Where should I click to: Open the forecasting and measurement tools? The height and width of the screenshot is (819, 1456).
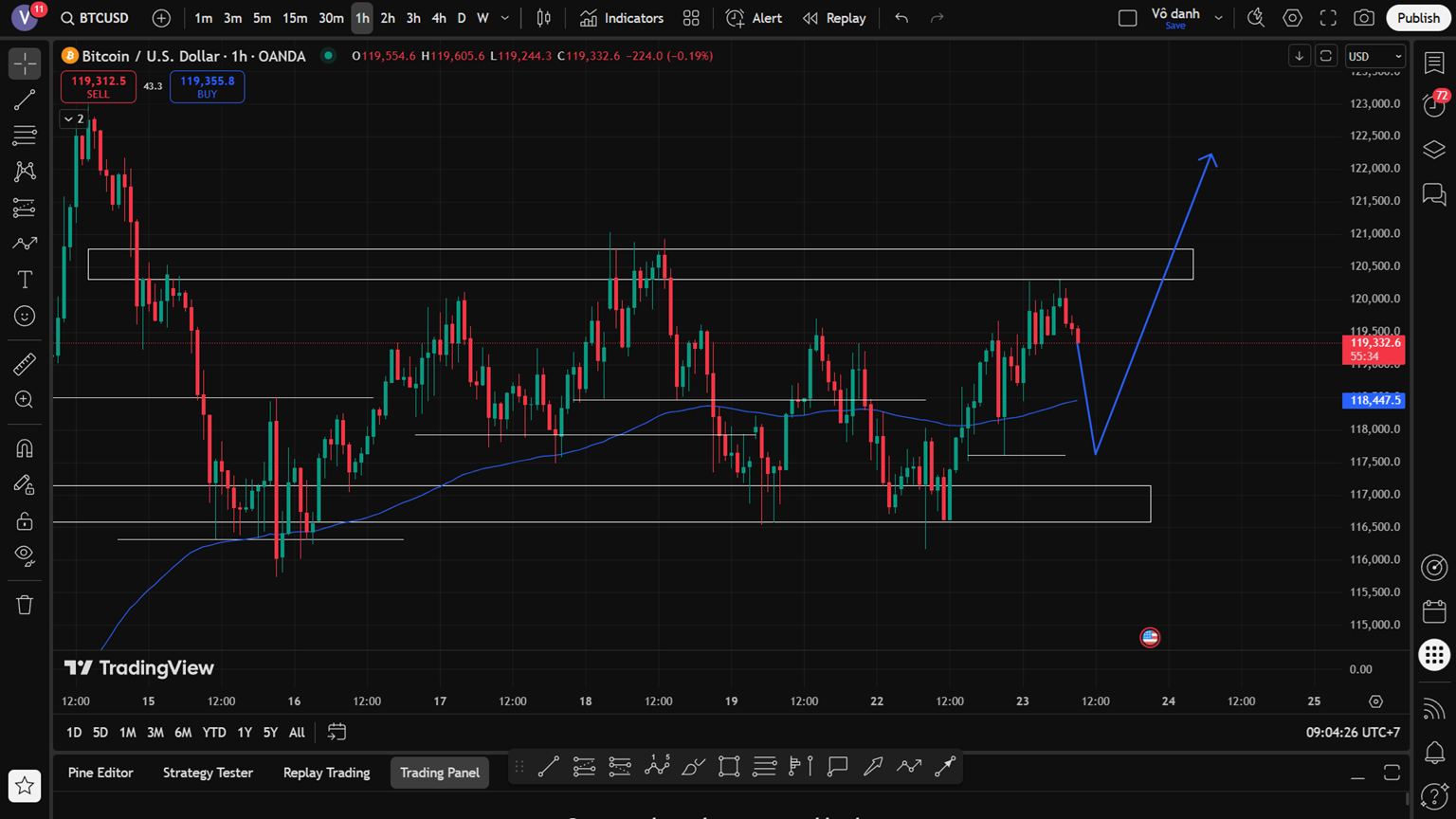point(25,208)
